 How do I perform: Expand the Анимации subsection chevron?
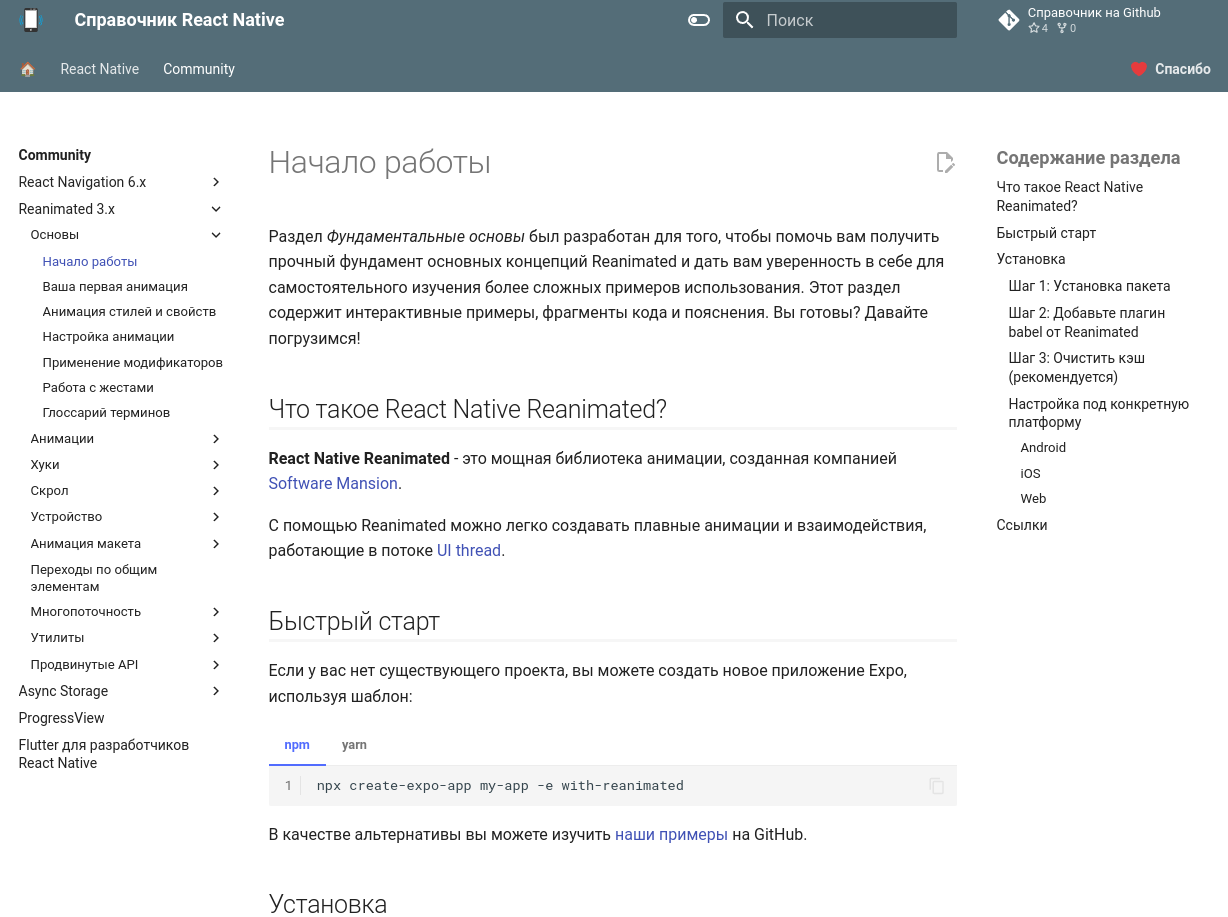(x=216, y=439)
